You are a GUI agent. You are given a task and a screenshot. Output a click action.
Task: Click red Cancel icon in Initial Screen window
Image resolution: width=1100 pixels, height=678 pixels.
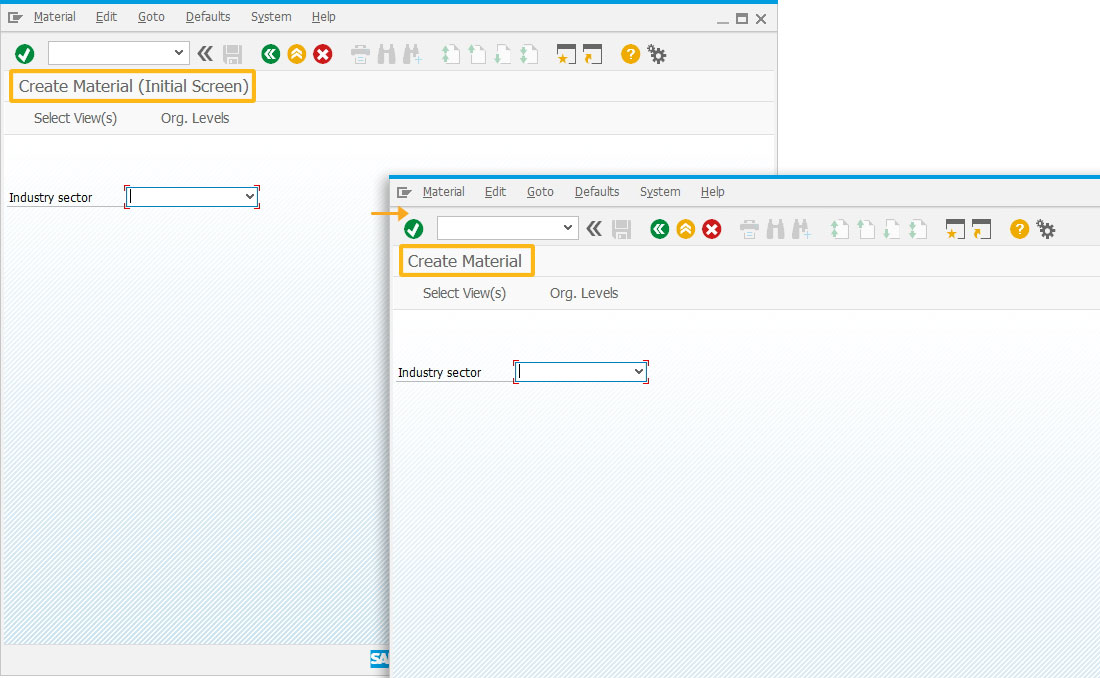point(323,54)
